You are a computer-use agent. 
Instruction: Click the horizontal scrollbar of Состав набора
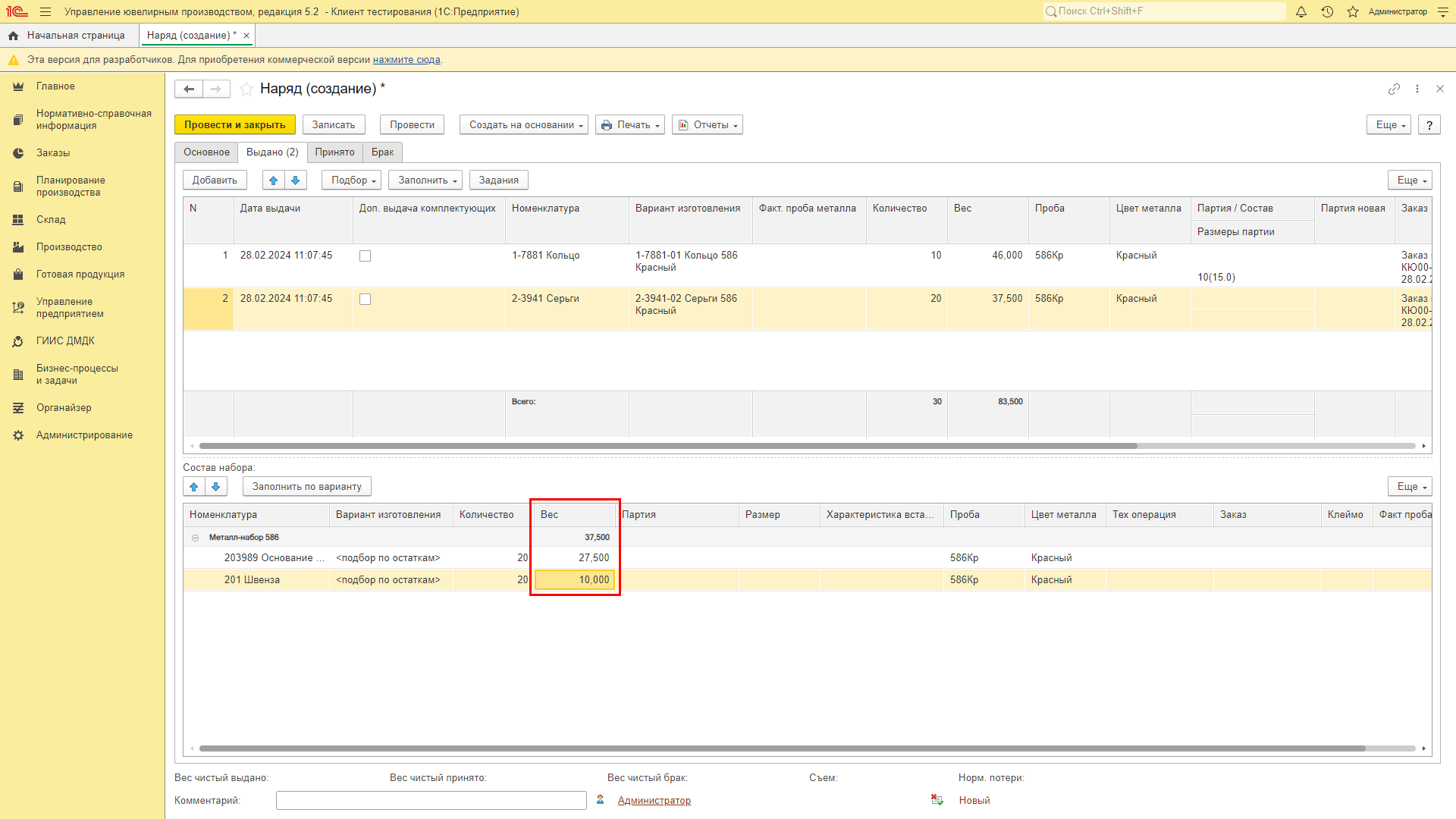coord(783,748)
